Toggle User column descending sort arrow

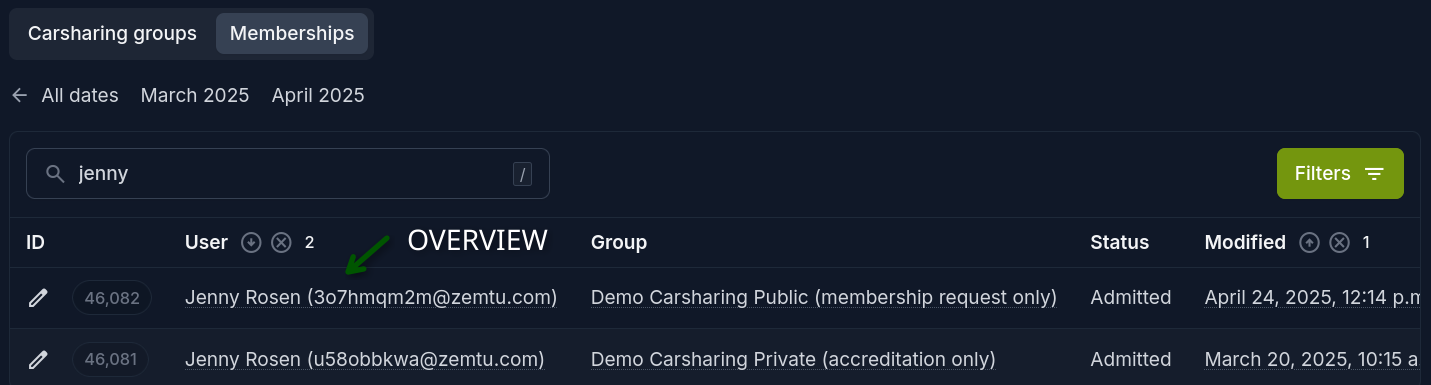tap(252, 242)
